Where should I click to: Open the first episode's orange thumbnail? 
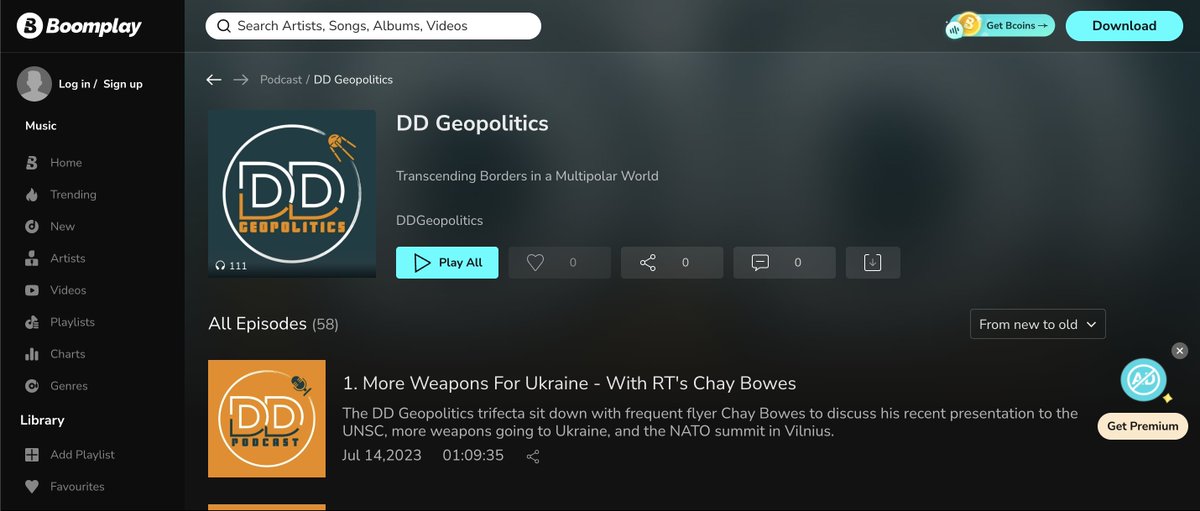click(x=267, y=418)
